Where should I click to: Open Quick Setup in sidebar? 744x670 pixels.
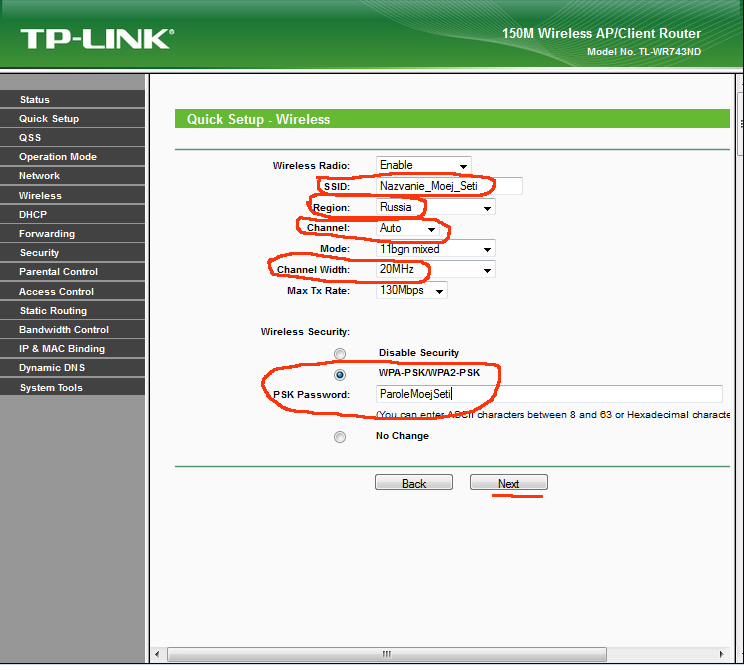(x=73, y=119)
